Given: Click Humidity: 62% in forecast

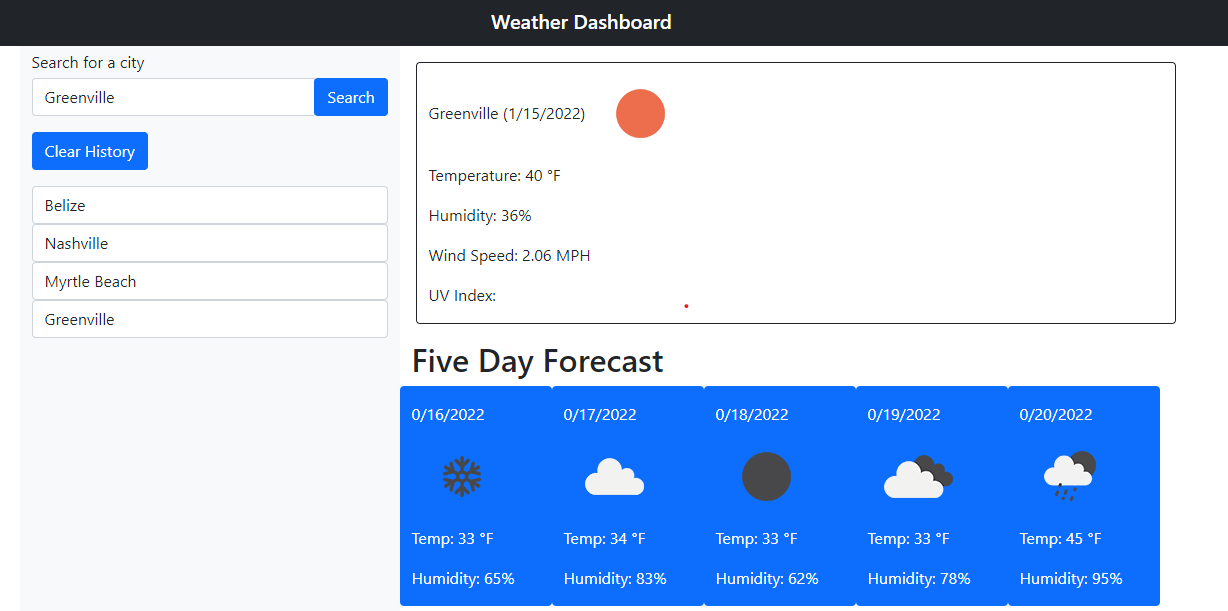Looking at the screenshot, I should coord(767,579).
